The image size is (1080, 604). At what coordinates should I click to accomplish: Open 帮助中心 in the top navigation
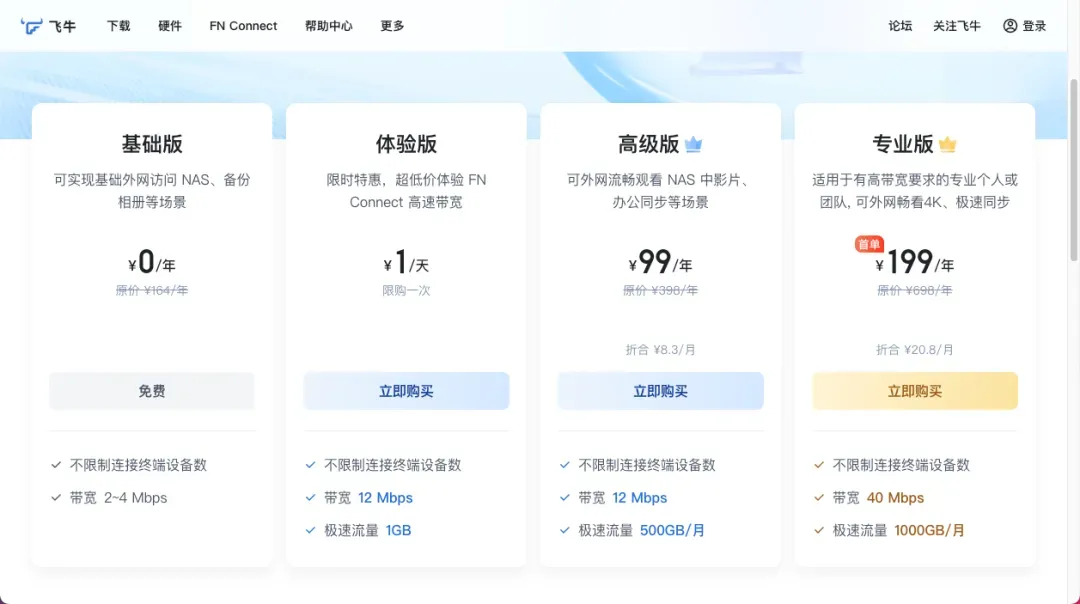tap(328, 26)
